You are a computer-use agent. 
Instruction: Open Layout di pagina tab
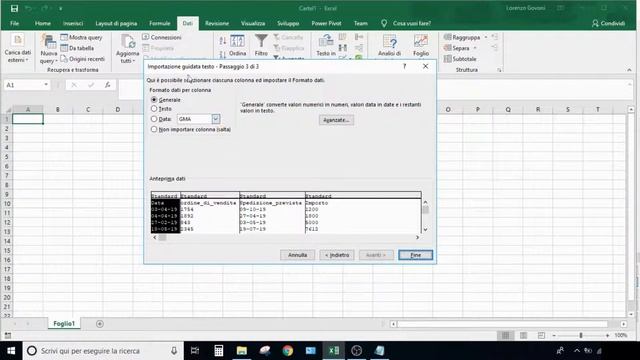pos(116,23)
